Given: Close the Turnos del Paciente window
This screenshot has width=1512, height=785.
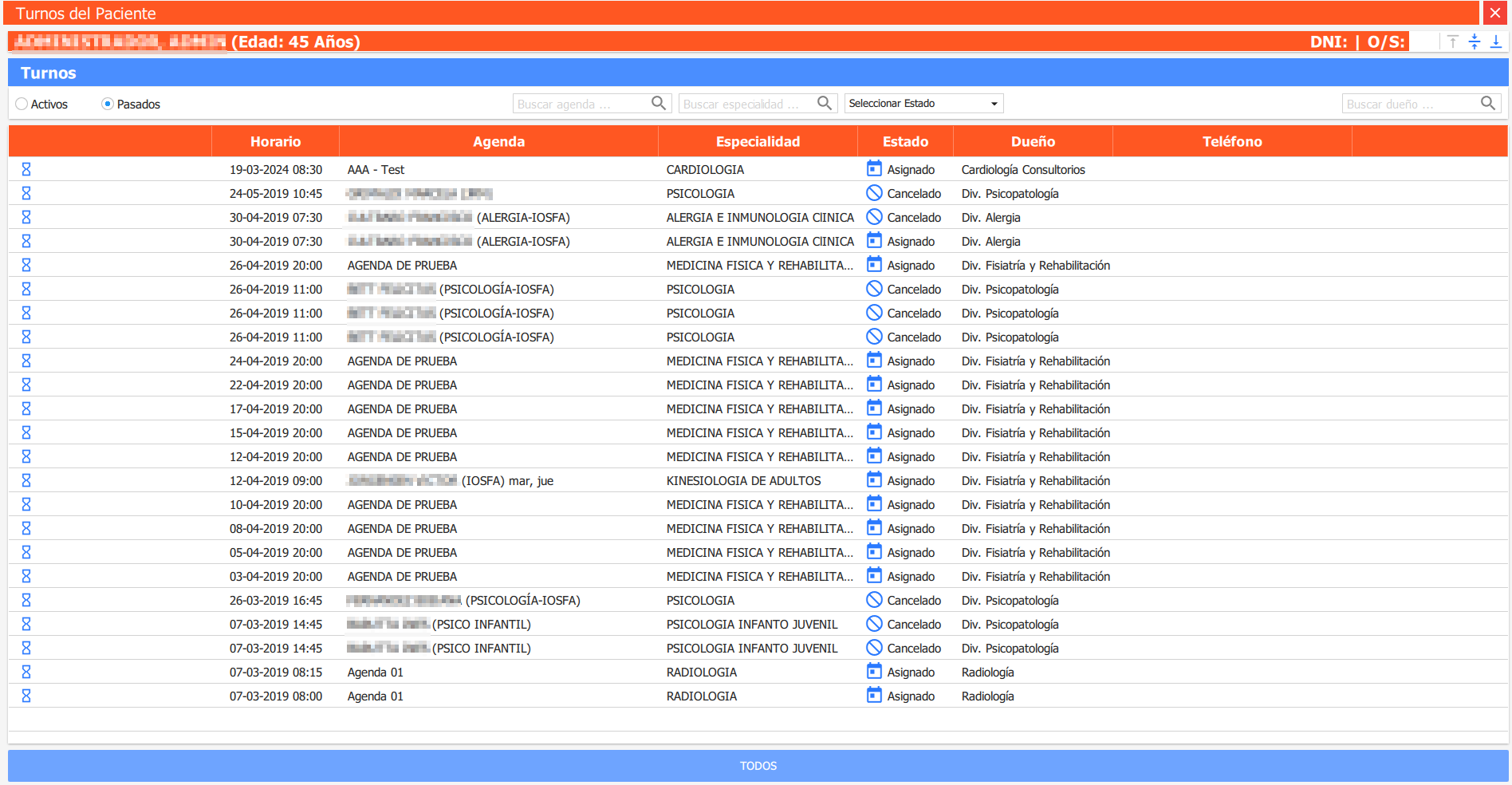Looking at the screenshot, I should tap(1494, 13).
